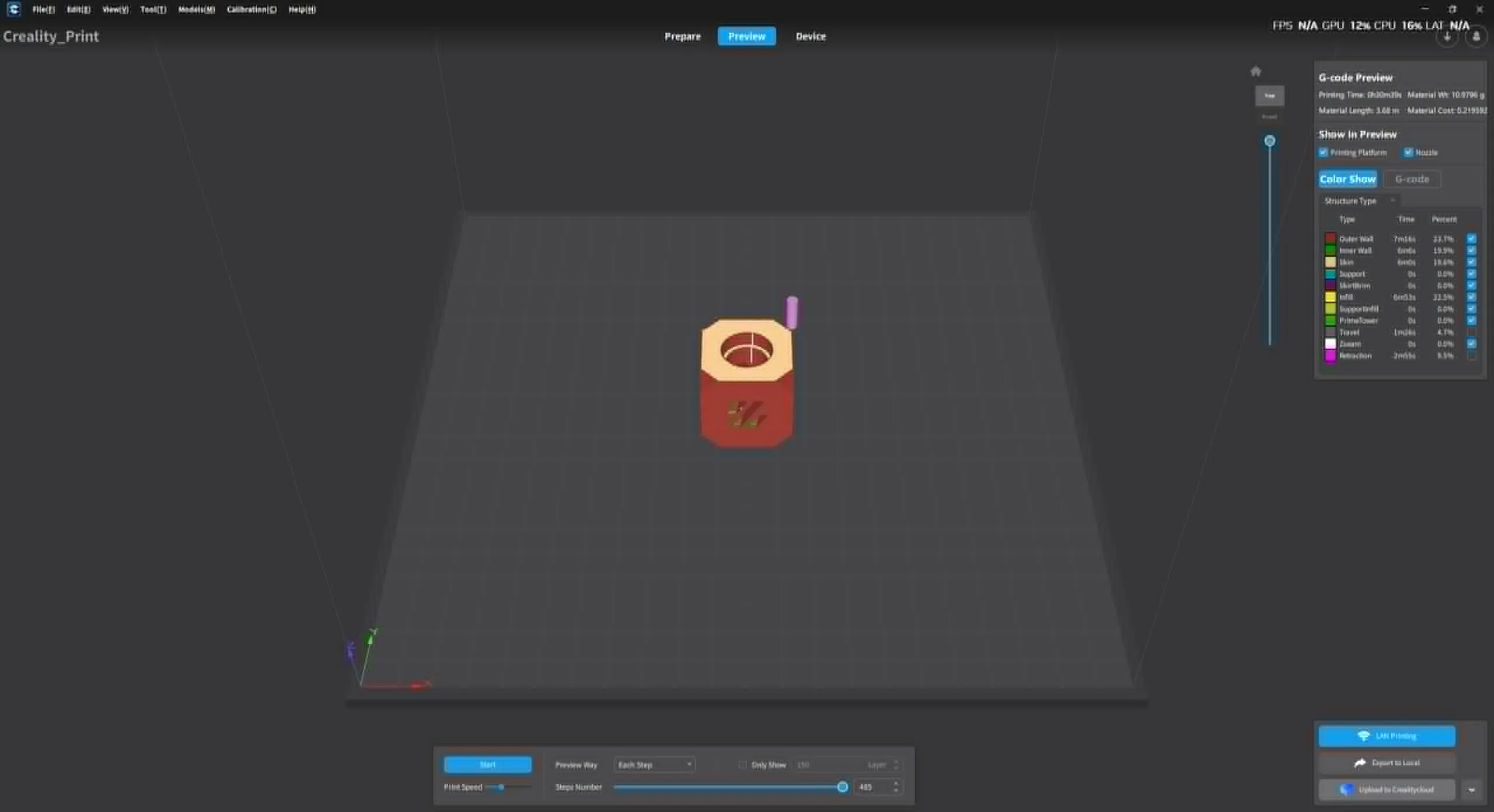Enable the Travel visibility checkbox
This screenshot has height=812, width=1494.
1471,332
